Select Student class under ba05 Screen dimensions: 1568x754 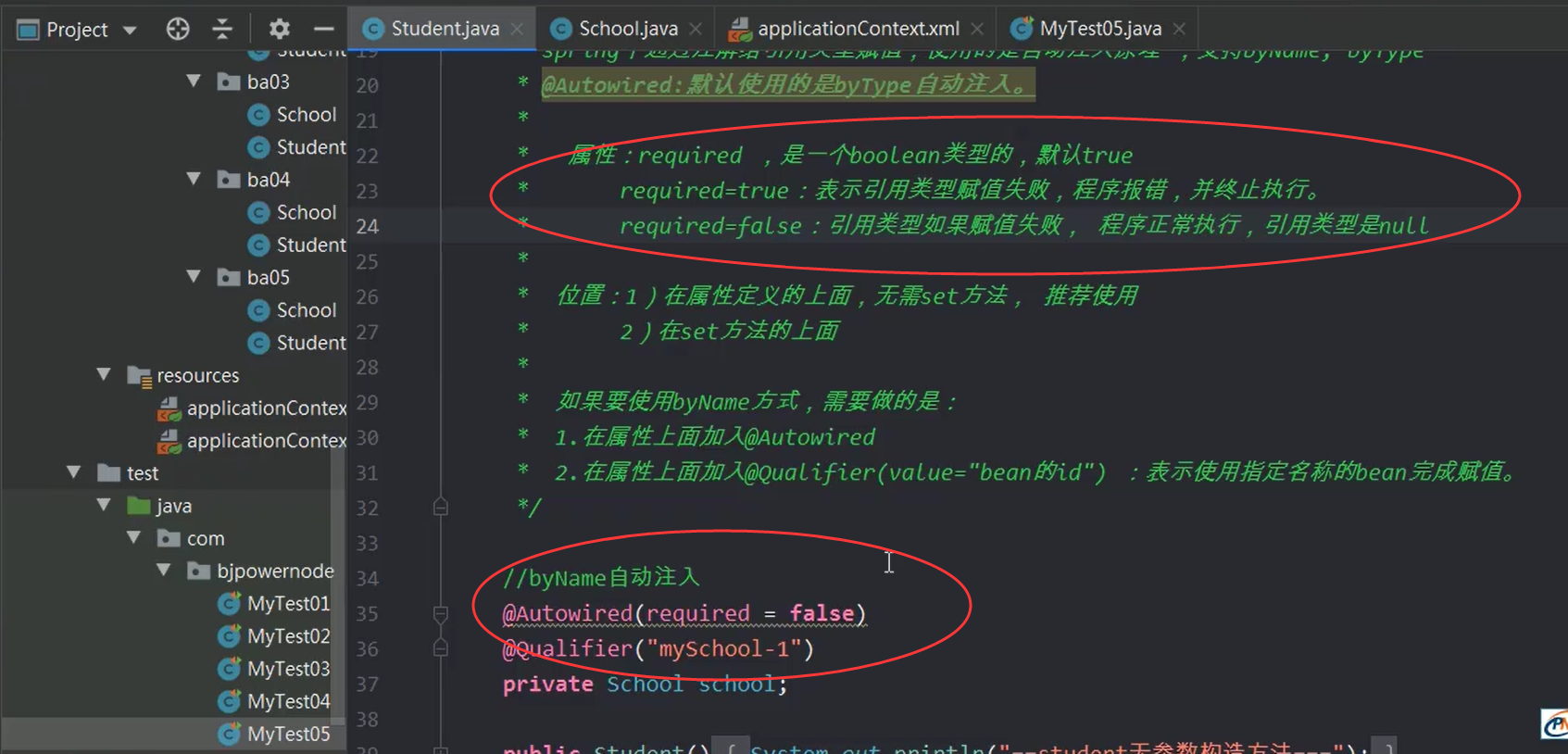311,343
